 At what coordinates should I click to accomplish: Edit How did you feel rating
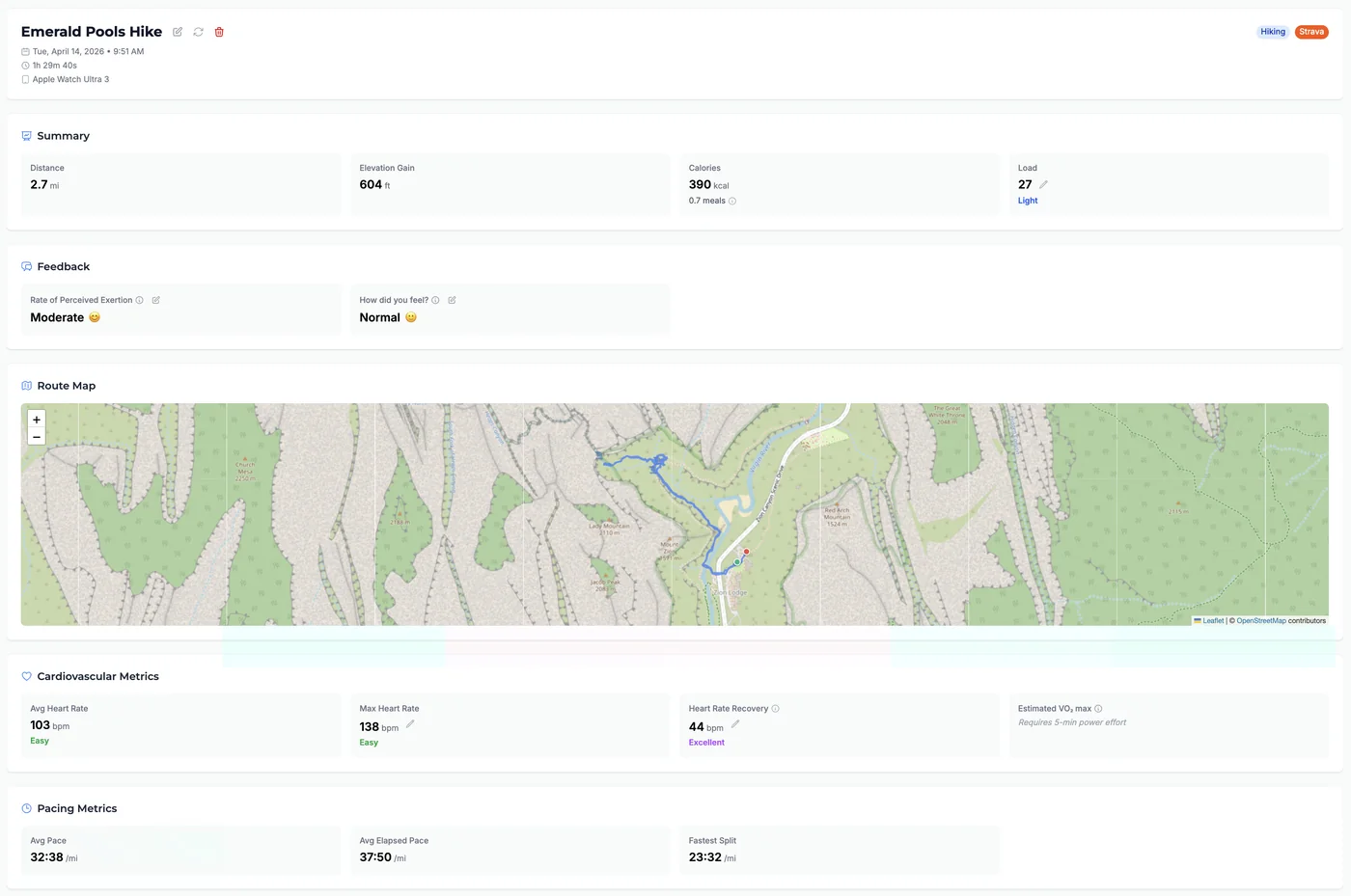452,300
